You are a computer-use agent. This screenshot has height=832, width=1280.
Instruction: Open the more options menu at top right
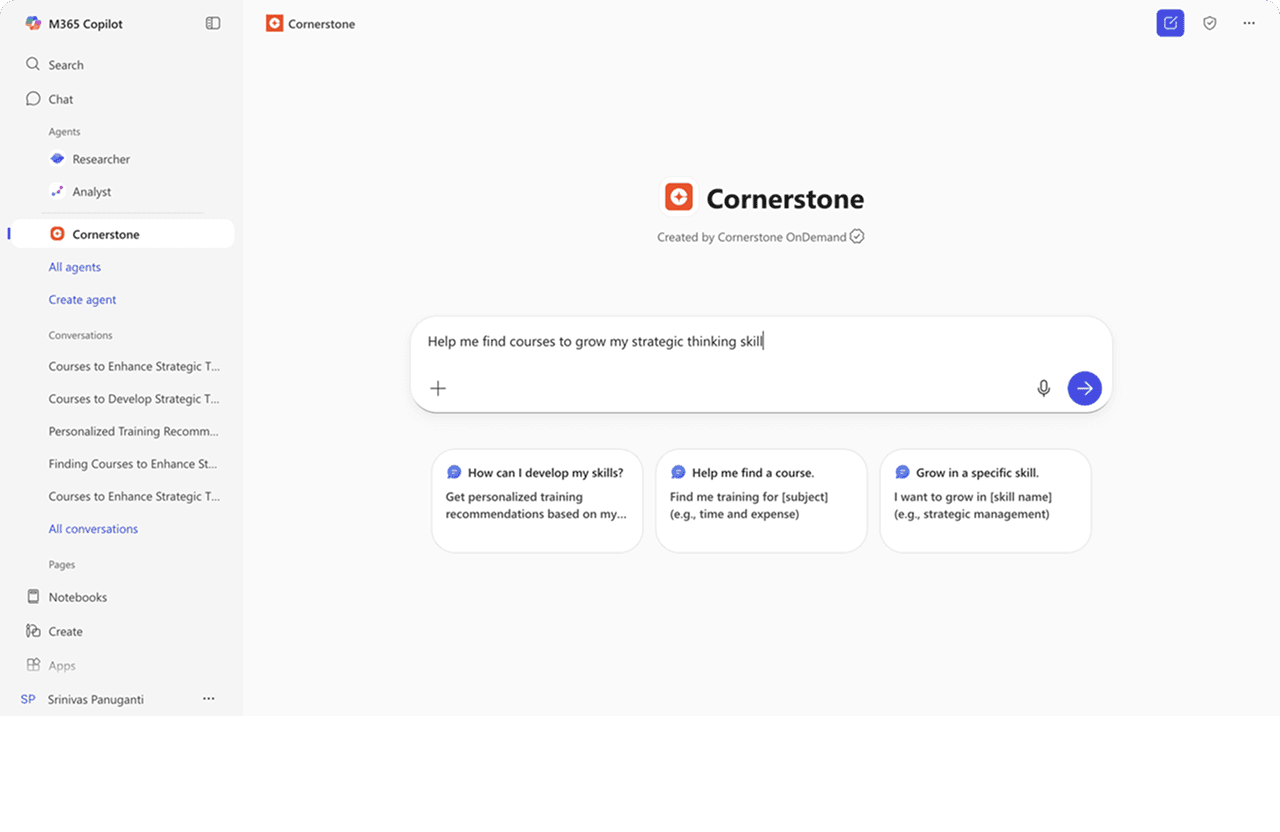pos(1249,23)
